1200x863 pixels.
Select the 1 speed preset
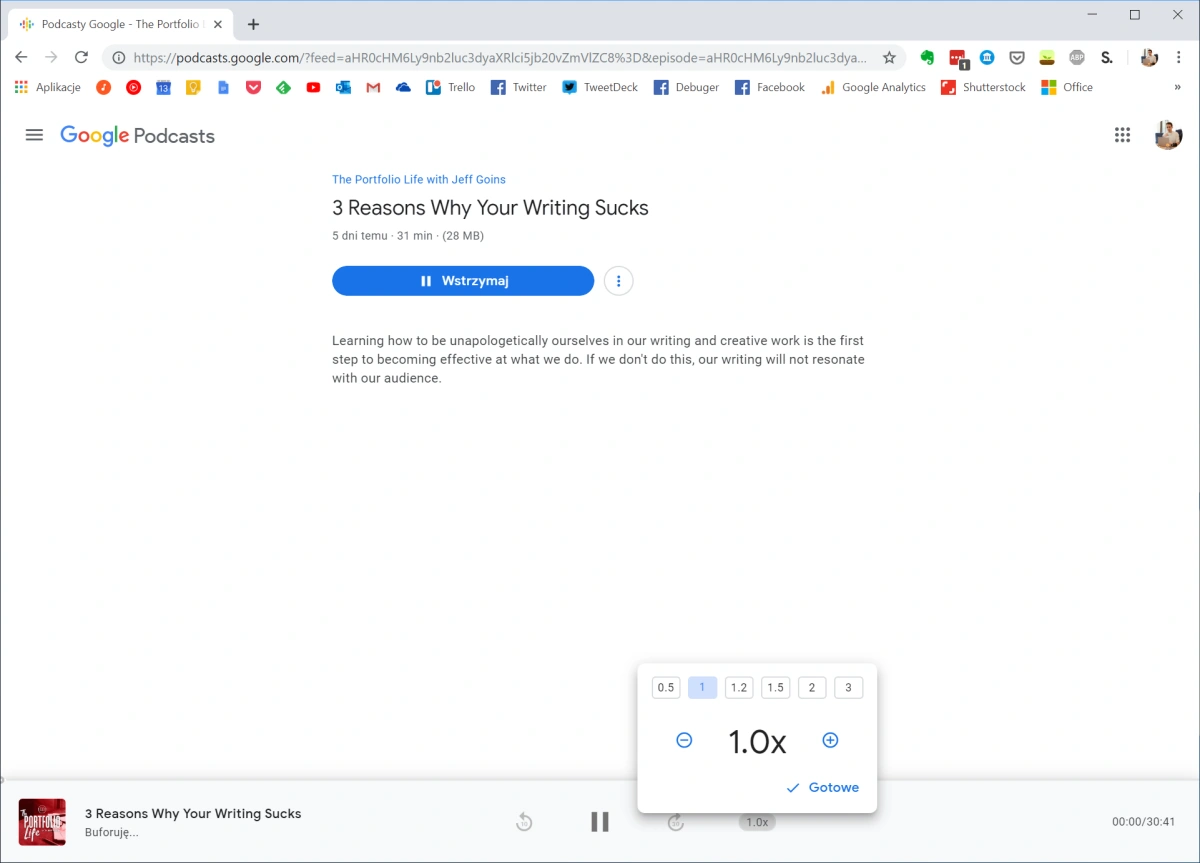(702, 687)
